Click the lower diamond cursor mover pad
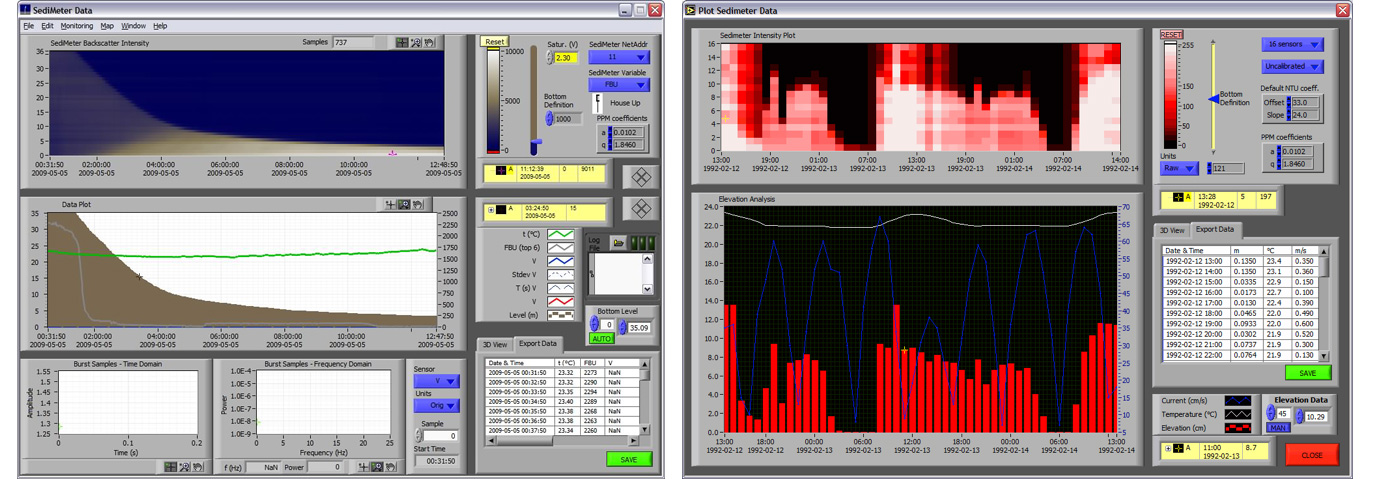Image resolution: width=1378 pixels, height=479 pixels. coord(640,209)
